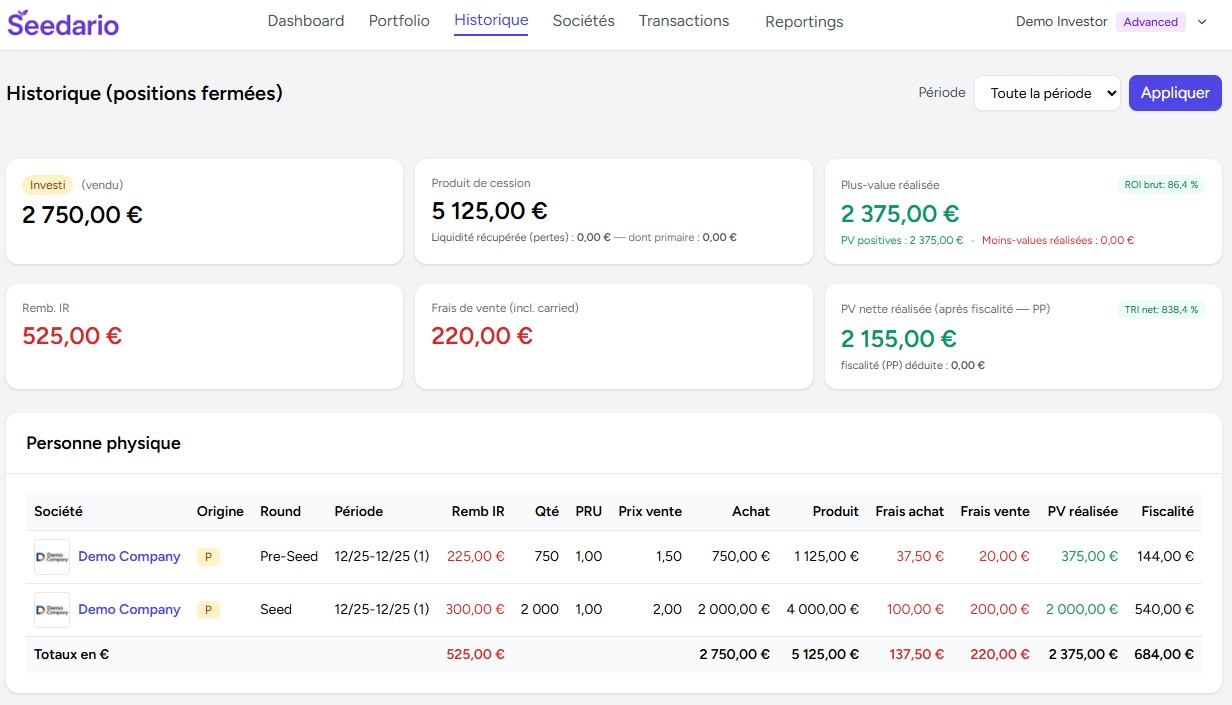This screenshot has width=1232, height=705.
Task: Open the Dashboard tab
Action: tap(306, 21)
